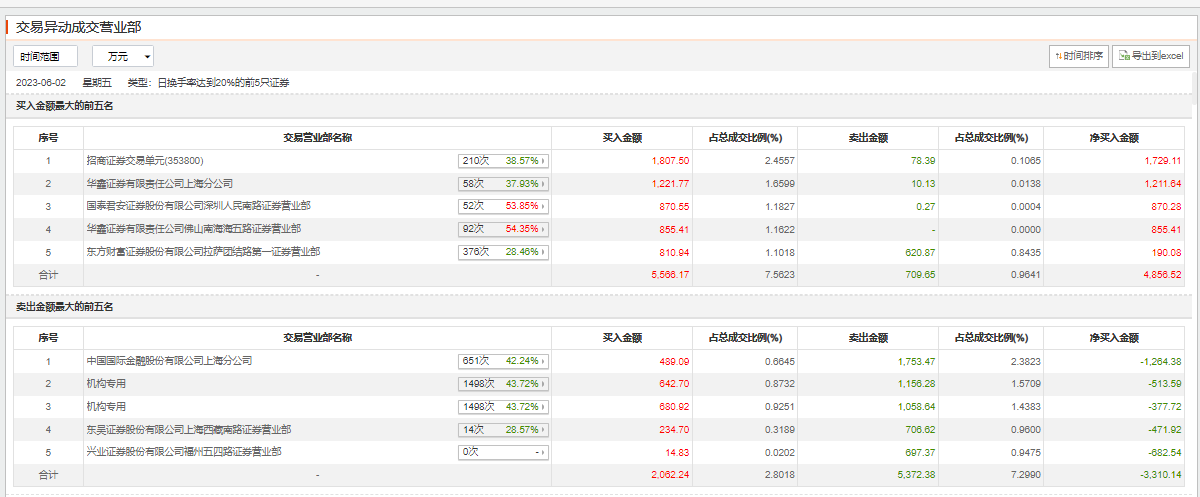Open the 376次 28.46% badge for 东方财富
Viewport: 1200px width, 497px height.
coord(504,252)
